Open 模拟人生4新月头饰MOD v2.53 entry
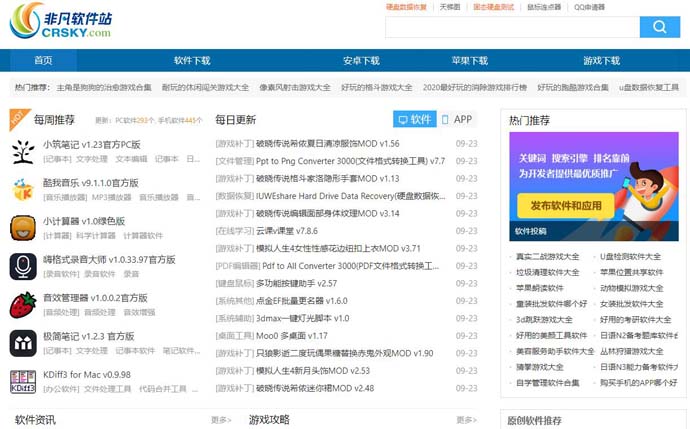This screenshot has width=690, height=429. pos(313,370)
